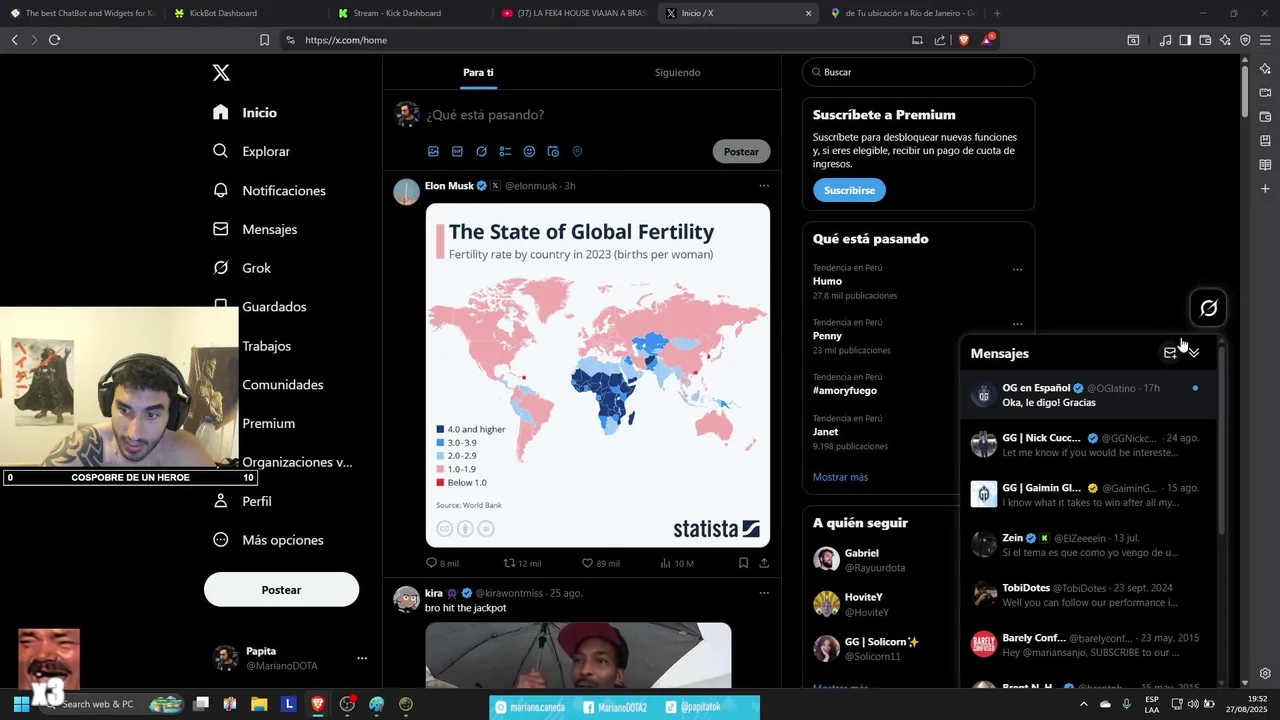The height and width of the screenshot is (720, 1280).
Task: Share Elon Musk's post
Action: tap(764, 563)
